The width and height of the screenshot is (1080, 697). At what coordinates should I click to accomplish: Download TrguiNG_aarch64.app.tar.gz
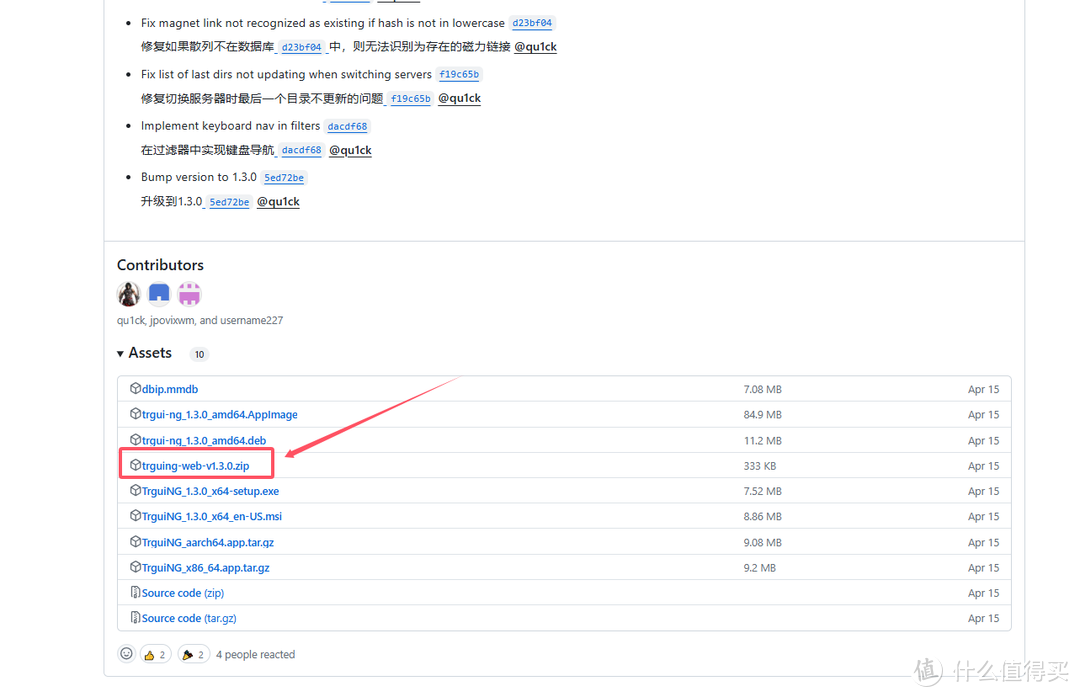[x=207, y=542]
